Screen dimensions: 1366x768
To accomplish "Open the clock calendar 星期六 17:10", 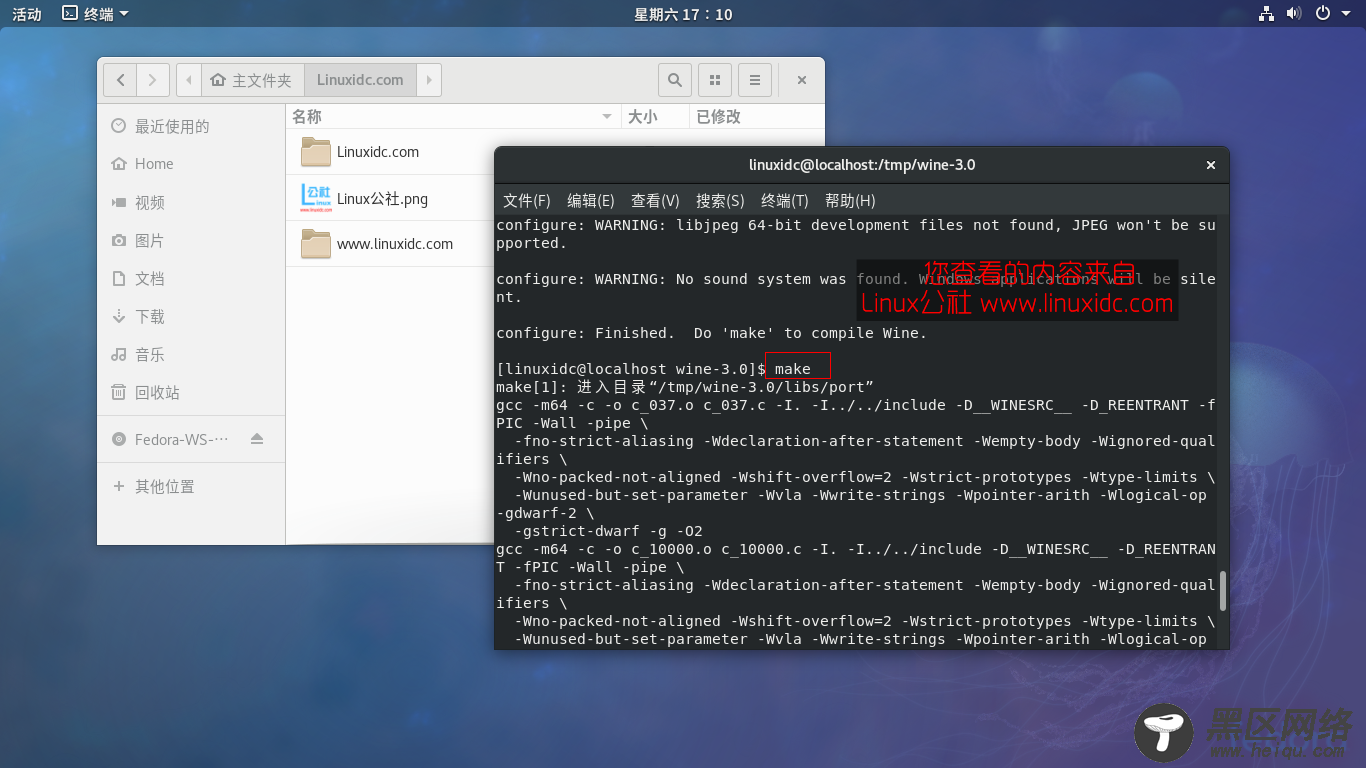I will [x=683, y=14].
